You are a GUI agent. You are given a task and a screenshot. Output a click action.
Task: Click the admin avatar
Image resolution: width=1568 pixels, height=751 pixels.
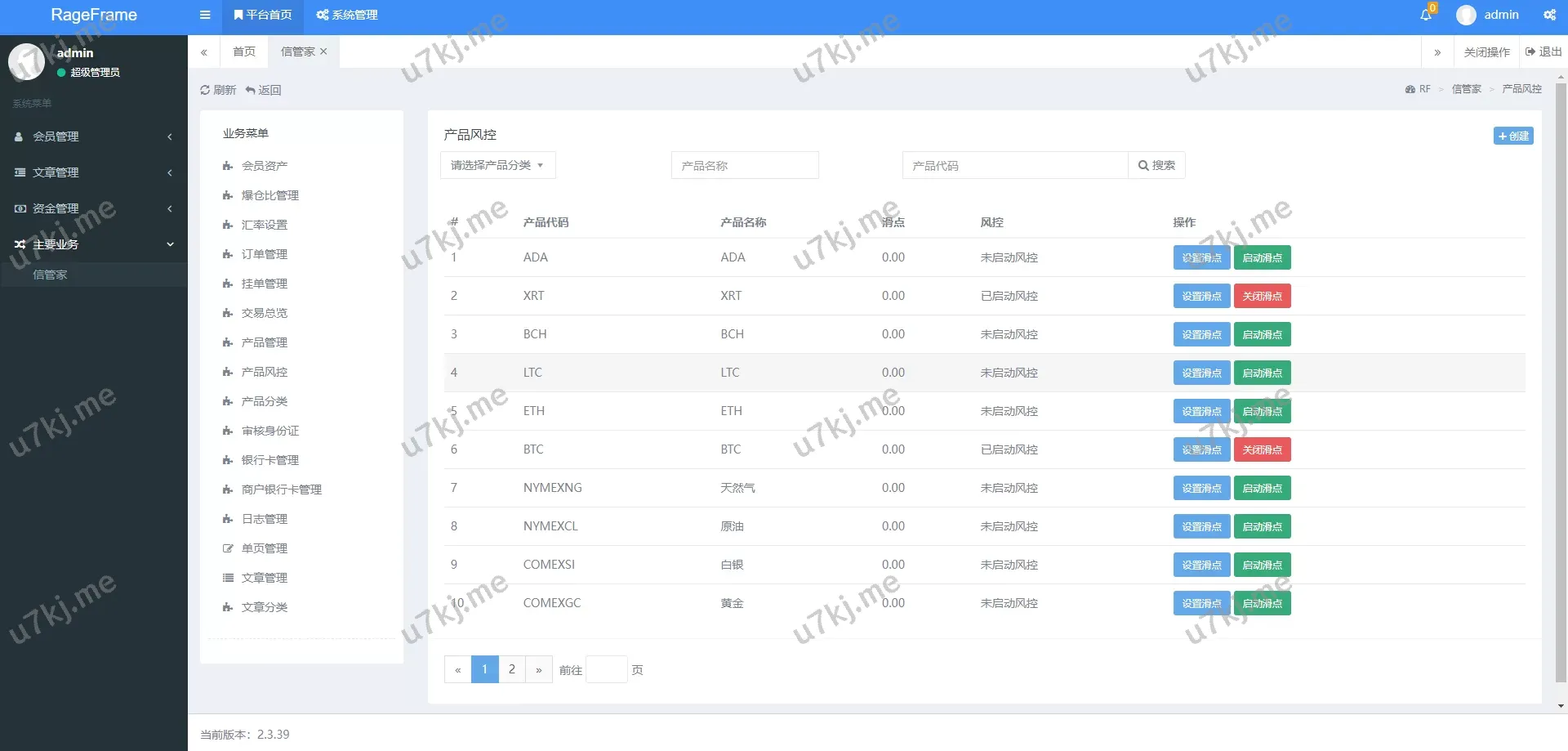point(1466,15)
